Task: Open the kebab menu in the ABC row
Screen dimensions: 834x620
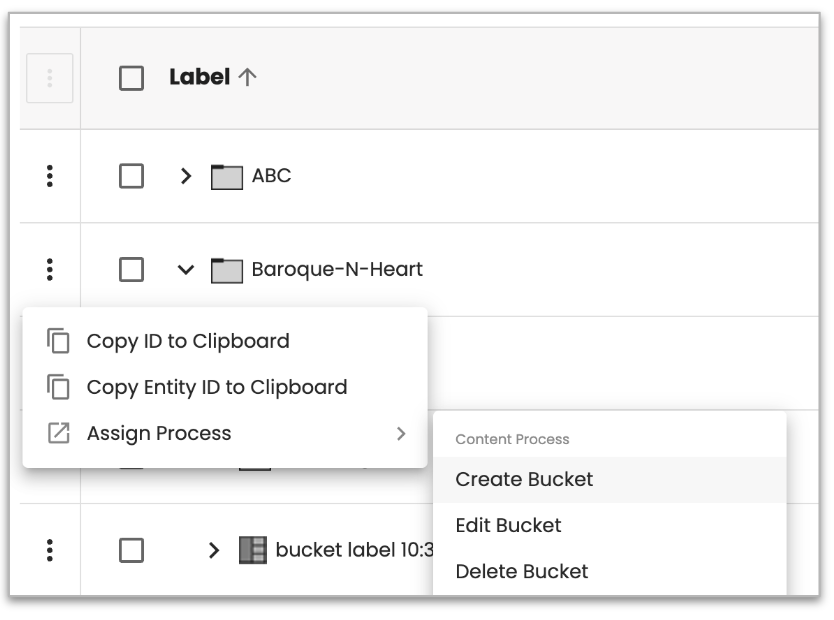Action: (48, 176)
